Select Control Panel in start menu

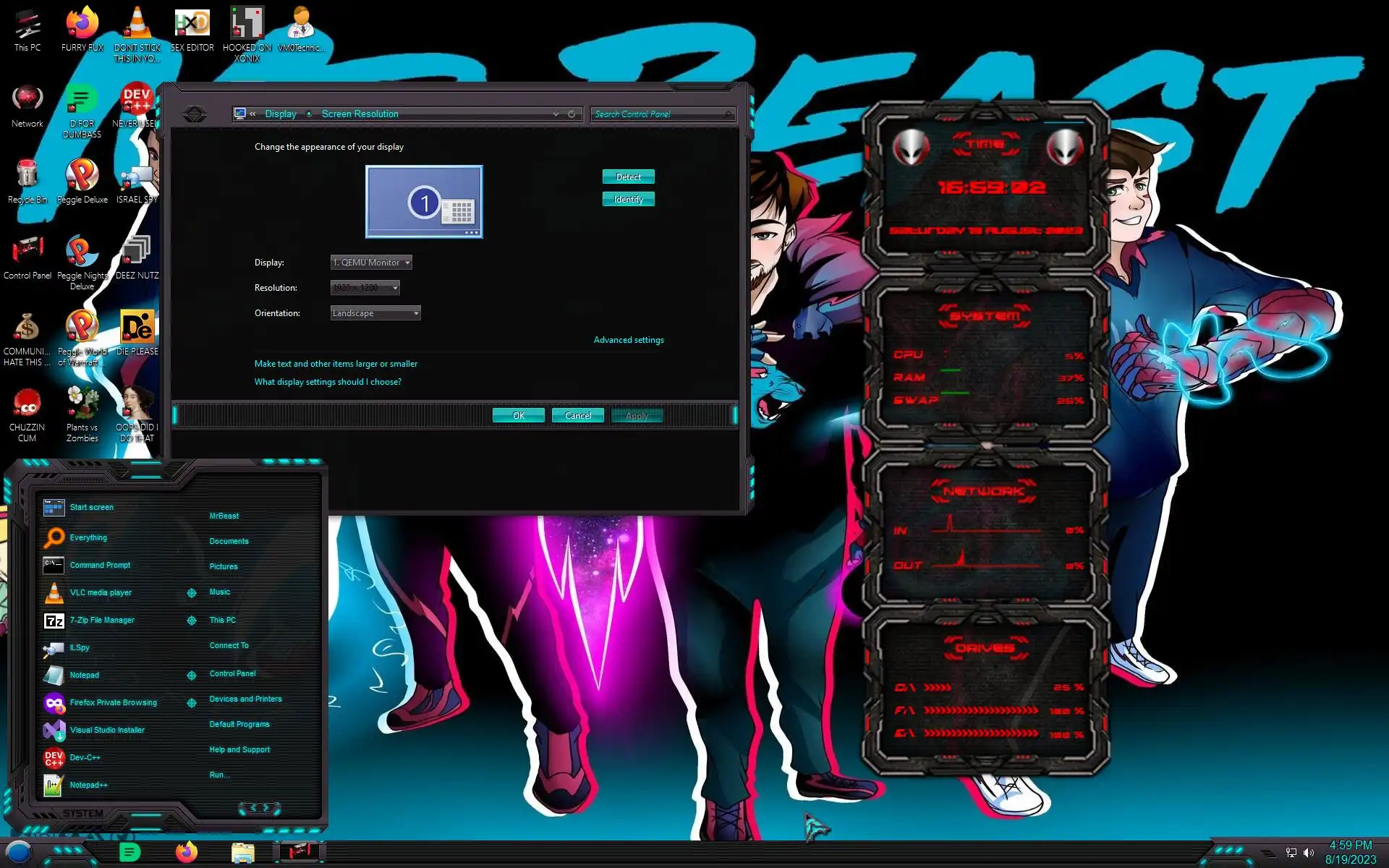point(232,673)
